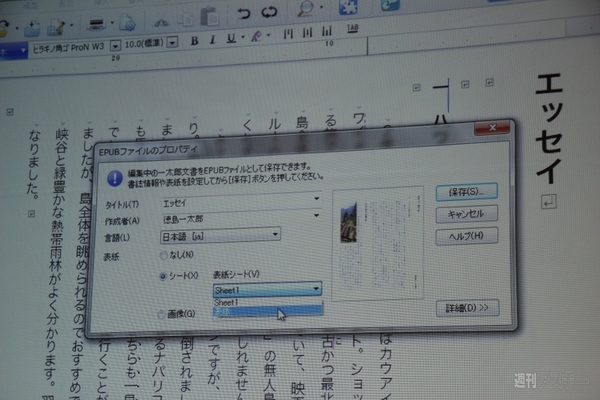Select the bottom vertical alignment icon

coord(327,31)
